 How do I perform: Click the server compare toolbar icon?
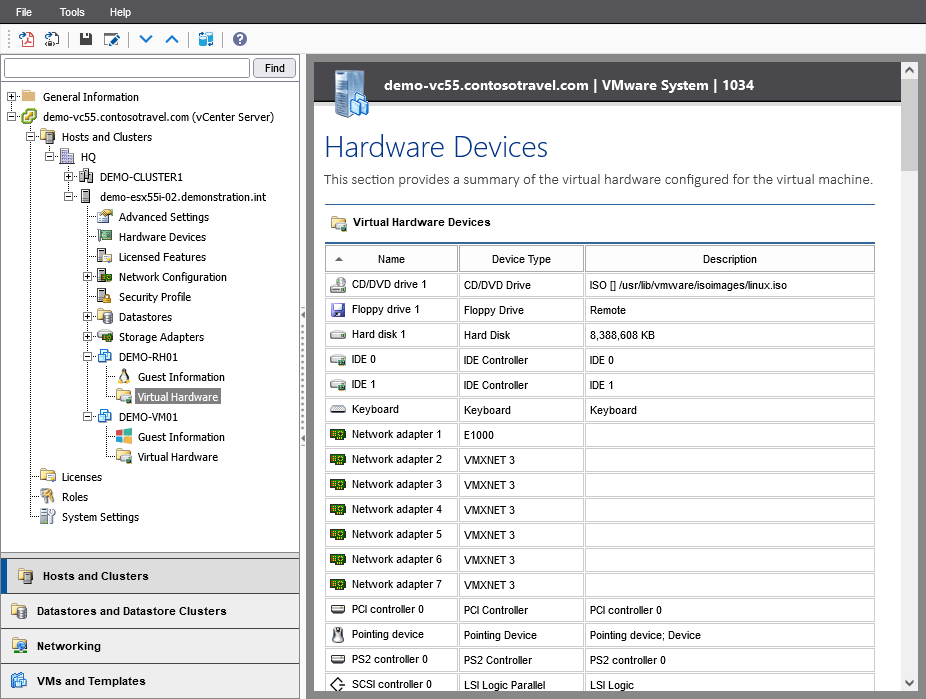206,40
